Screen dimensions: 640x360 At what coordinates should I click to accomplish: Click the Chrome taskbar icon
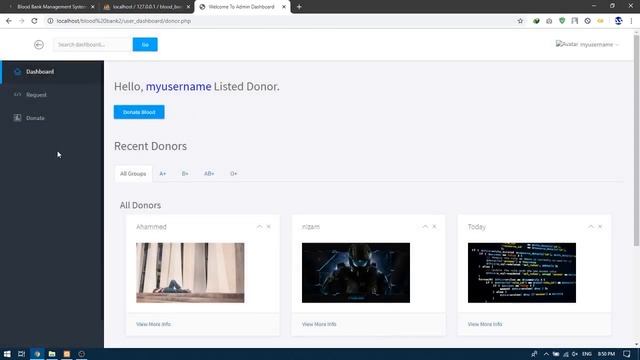pyautogui.click(x=37, y=354)
